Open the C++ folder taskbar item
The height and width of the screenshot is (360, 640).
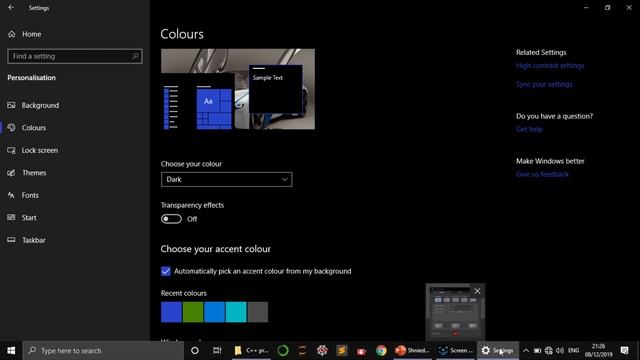pos(251,351)
